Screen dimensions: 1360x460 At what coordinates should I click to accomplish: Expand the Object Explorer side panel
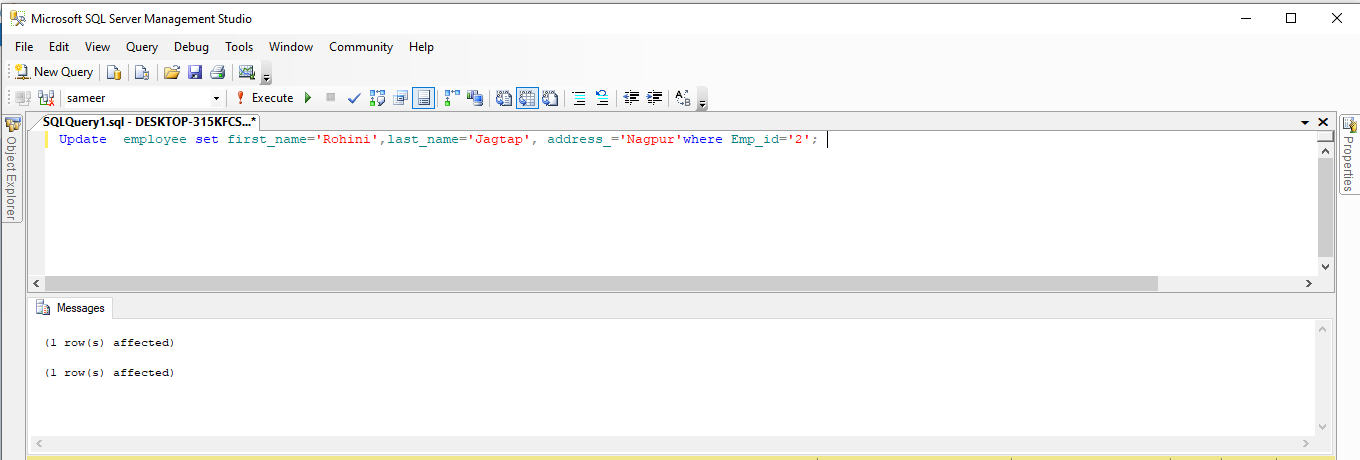point(12,168)
